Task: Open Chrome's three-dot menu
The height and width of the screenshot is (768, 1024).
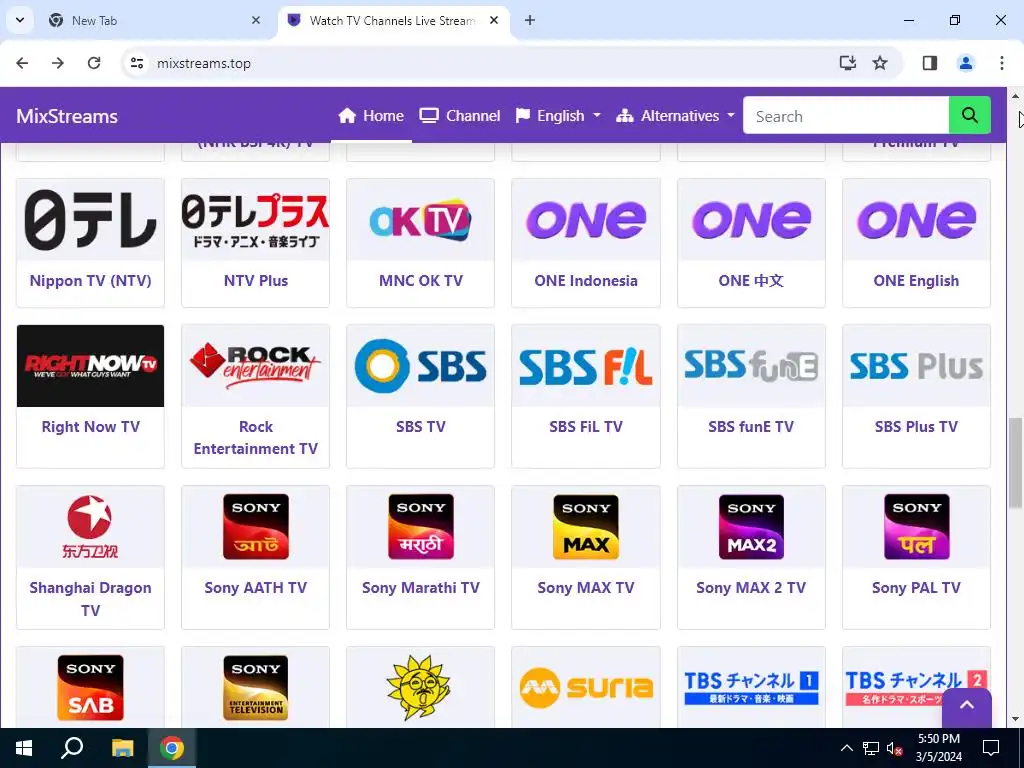Action: [x=1001, y=63]
